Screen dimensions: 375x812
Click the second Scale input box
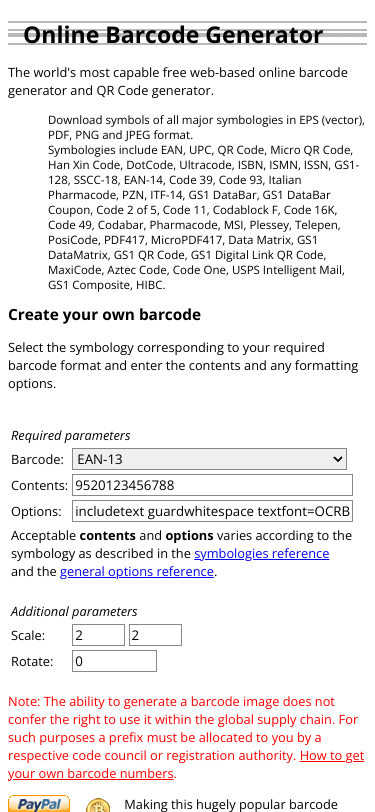click(x=155, y=635)
